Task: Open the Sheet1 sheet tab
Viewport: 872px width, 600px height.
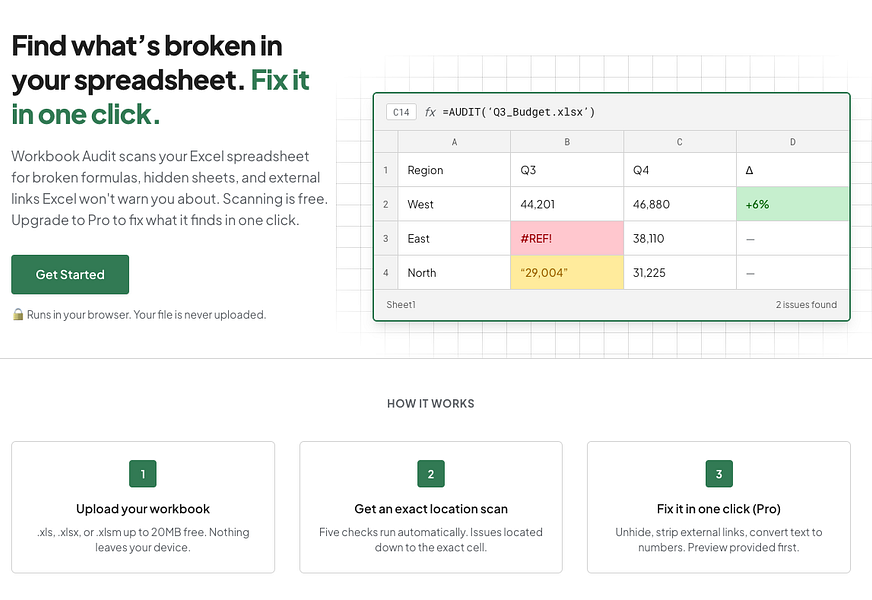Action: point(401,305)
